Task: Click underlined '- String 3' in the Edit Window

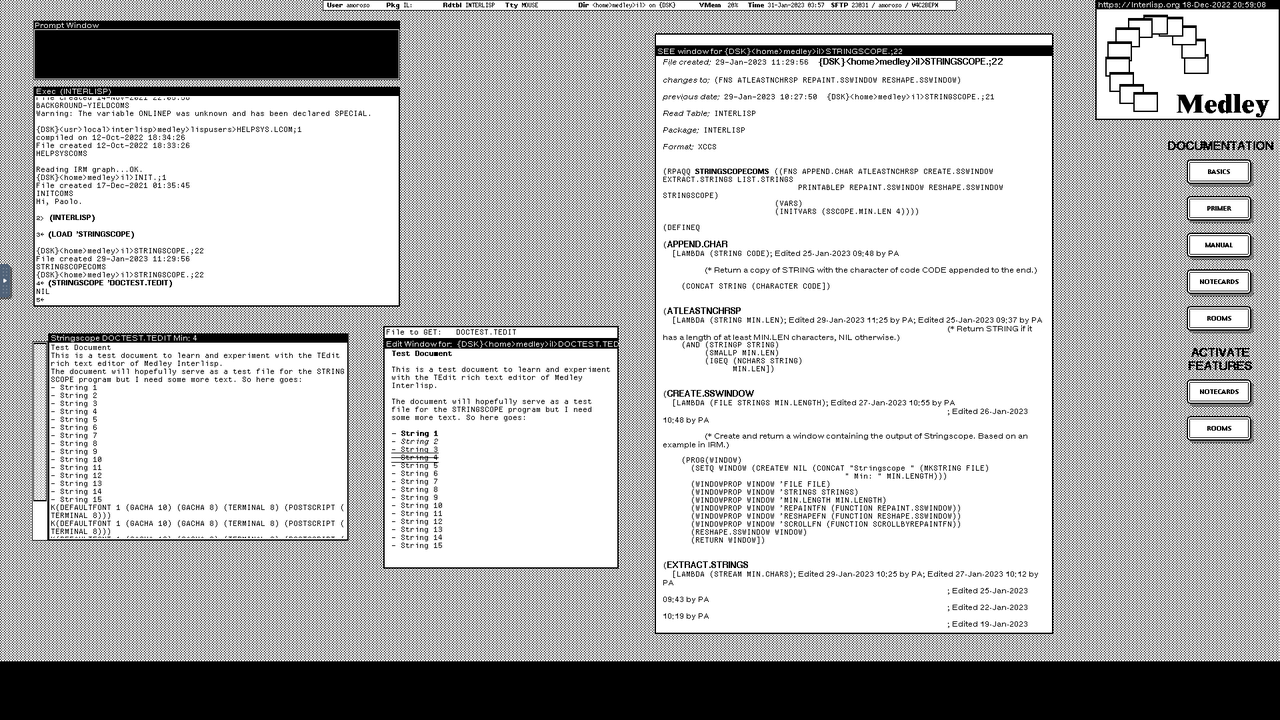Action: pos(415,450)
